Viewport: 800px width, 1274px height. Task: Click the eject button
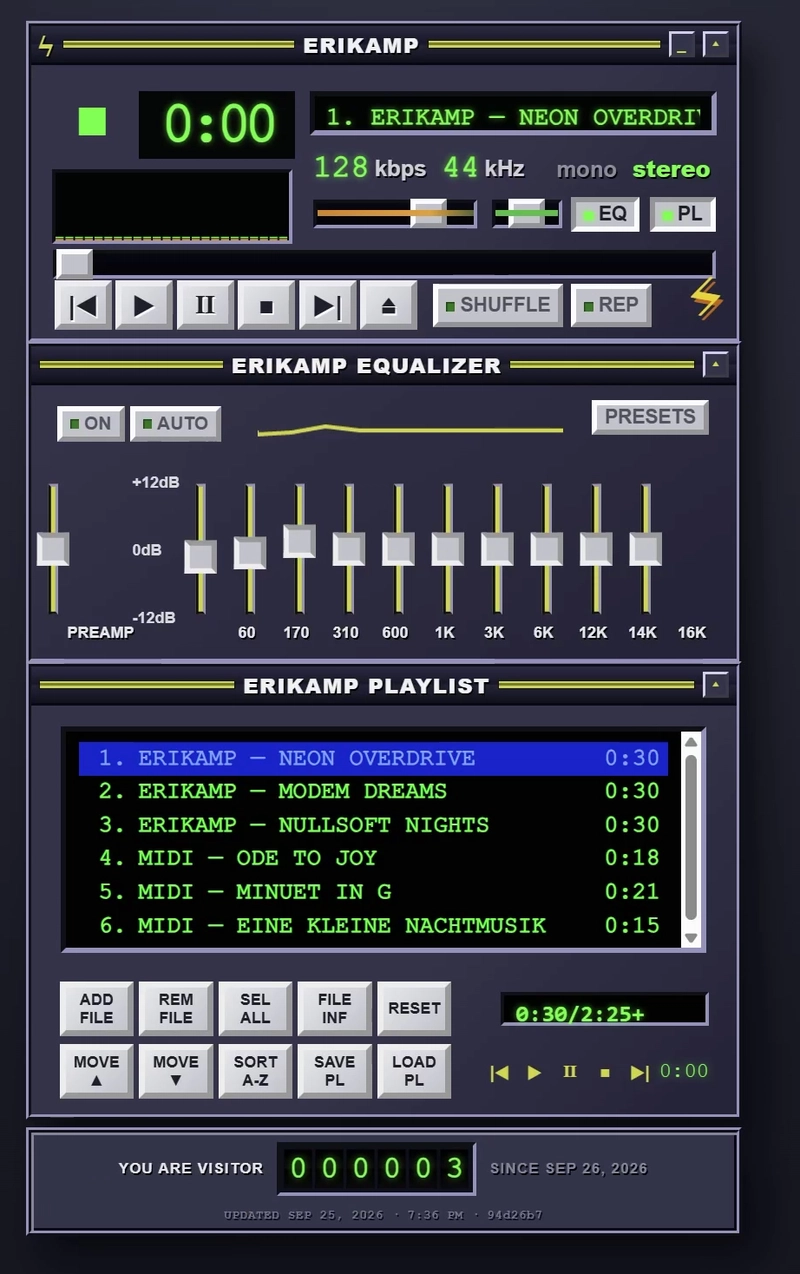(389, 306)
